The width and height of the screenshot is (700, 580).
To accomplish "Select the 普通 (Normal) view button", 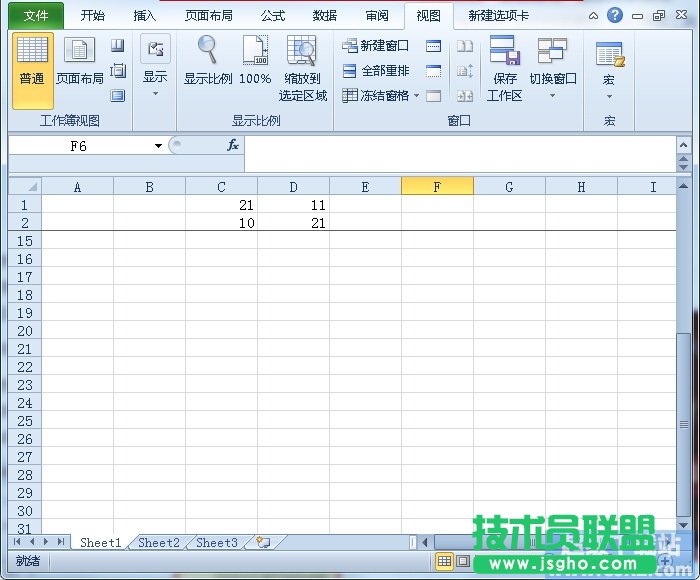I will tap(32, 68).
